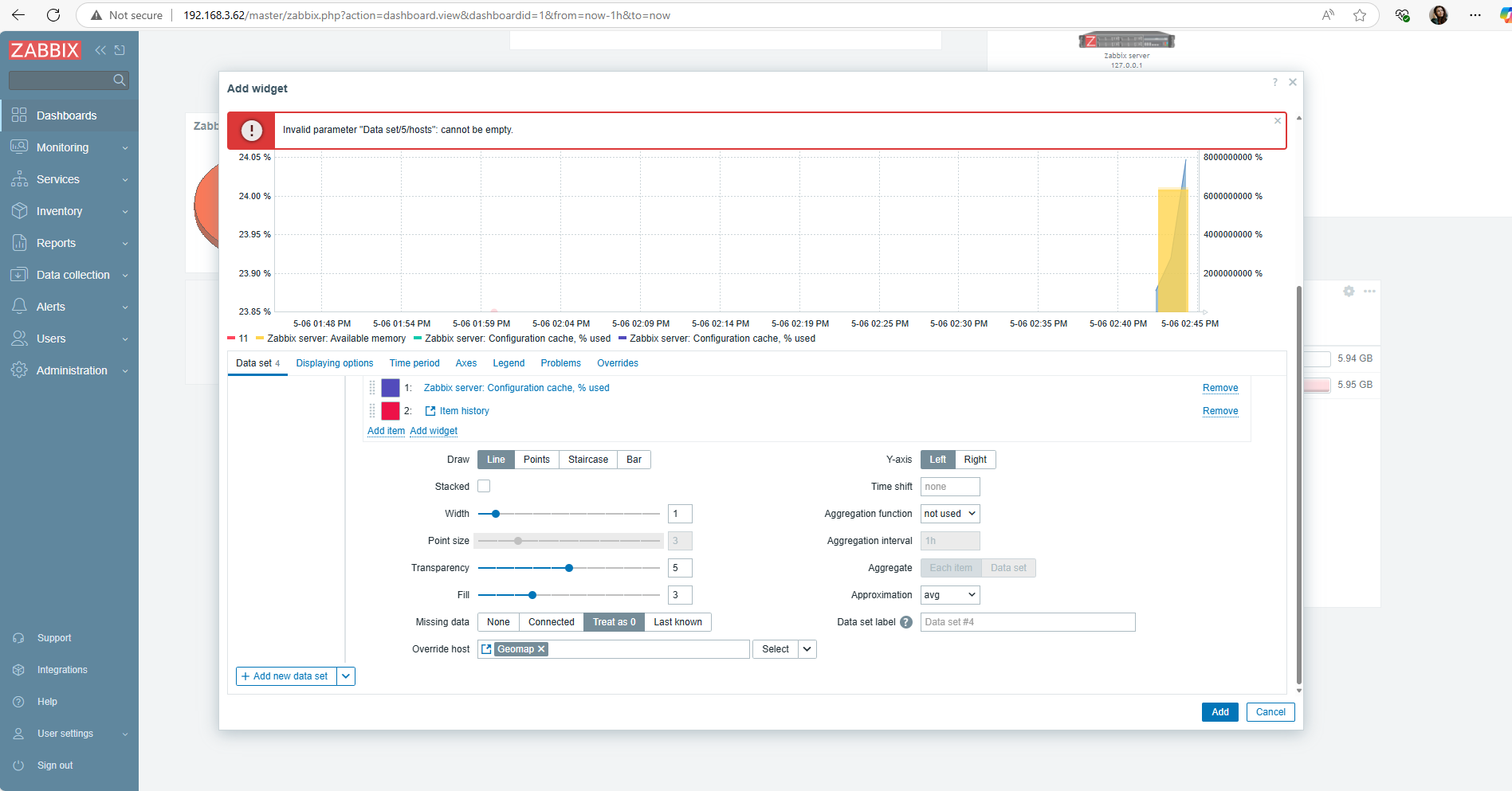
Task: Expand the Data collection menu chevron
Action: point(125,276)
